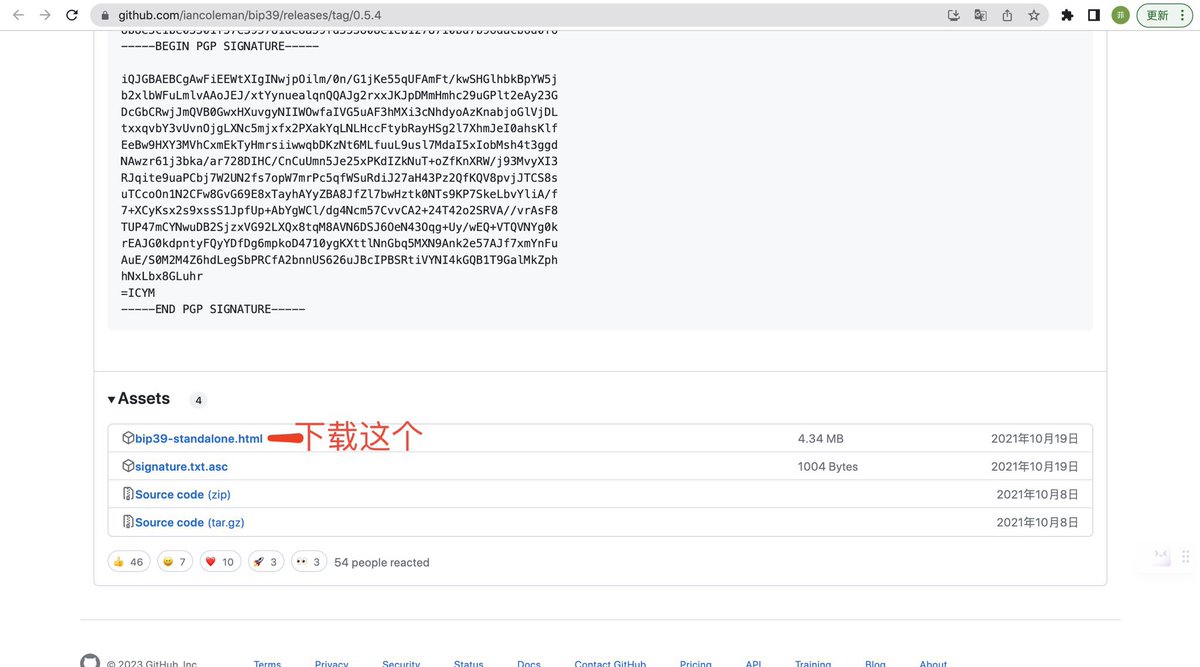The height and width of the screenshot is (667, 1200).
Task: Open the browser extensions puzzle icon
Action: [x=1067, y=15]
